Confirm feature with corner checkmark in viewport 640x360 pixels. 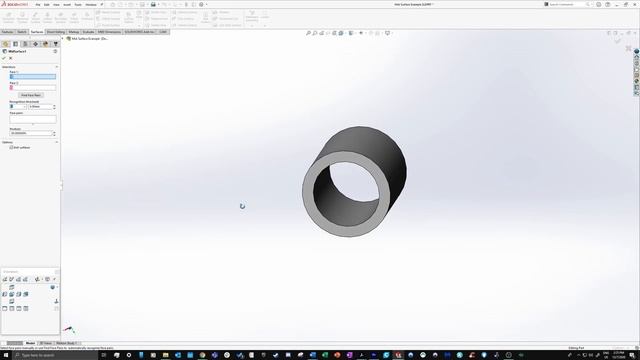click(x=618, y=40)
